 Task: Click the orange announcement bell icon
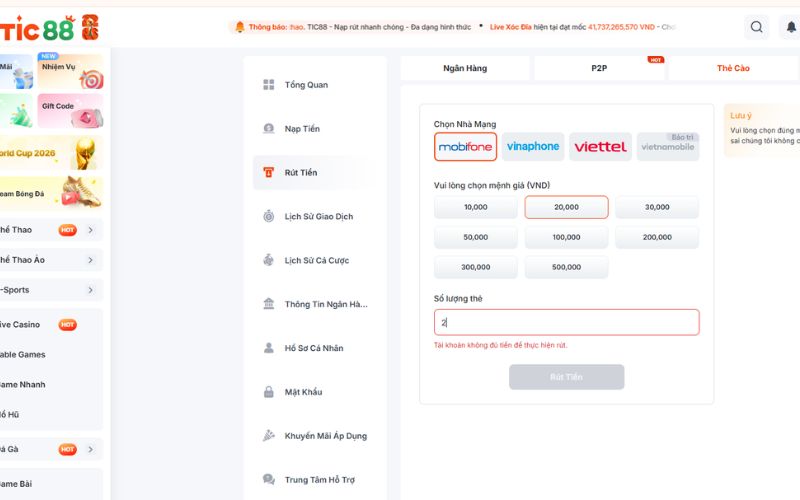(240, 27)
